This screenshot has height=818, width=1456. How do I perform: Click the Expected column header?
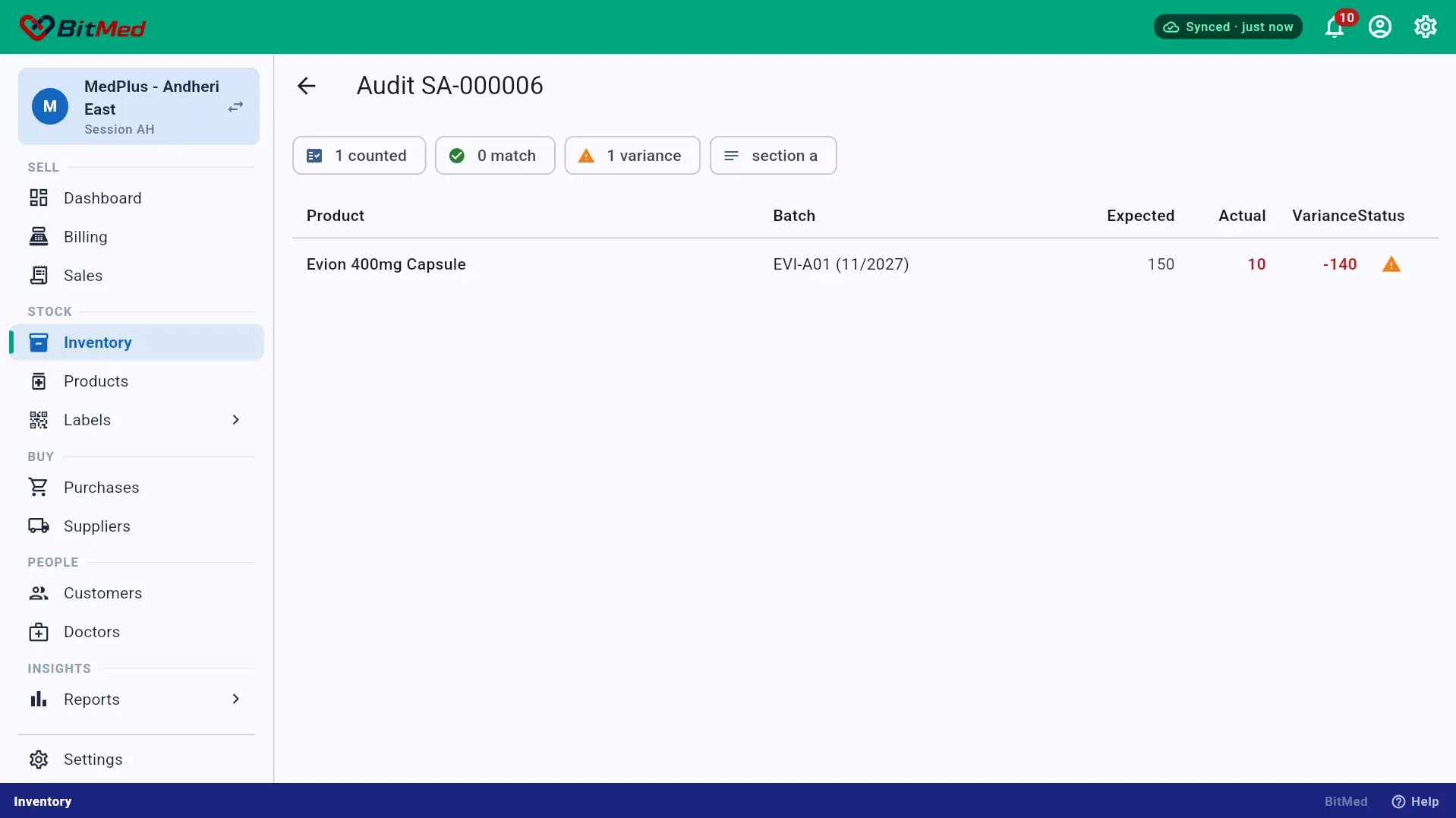pyautogui.click(x=1140, y=216)
